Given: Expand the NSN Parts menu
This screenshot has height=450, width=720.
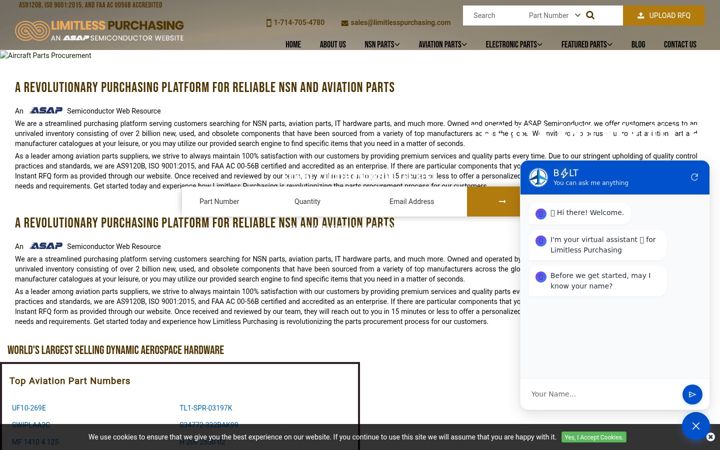Looking at the screenshot, I should coord(382,44).
